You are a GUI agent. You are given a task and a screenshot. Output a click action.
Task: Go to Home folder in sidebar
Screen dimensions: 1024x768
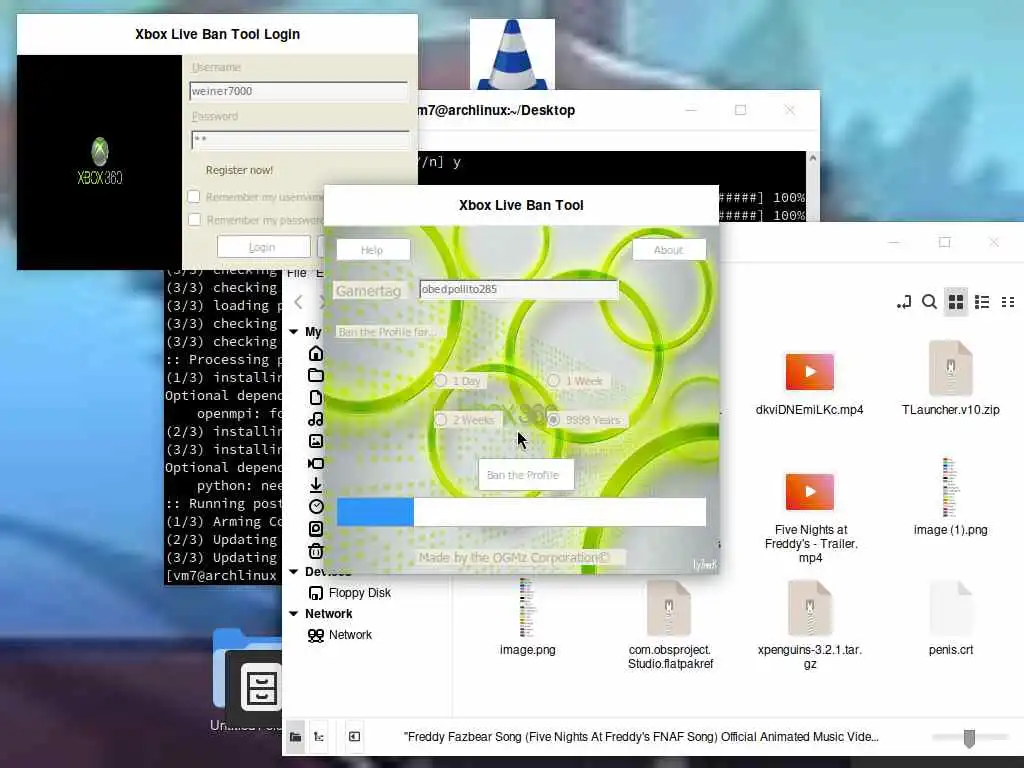[315, 353]
